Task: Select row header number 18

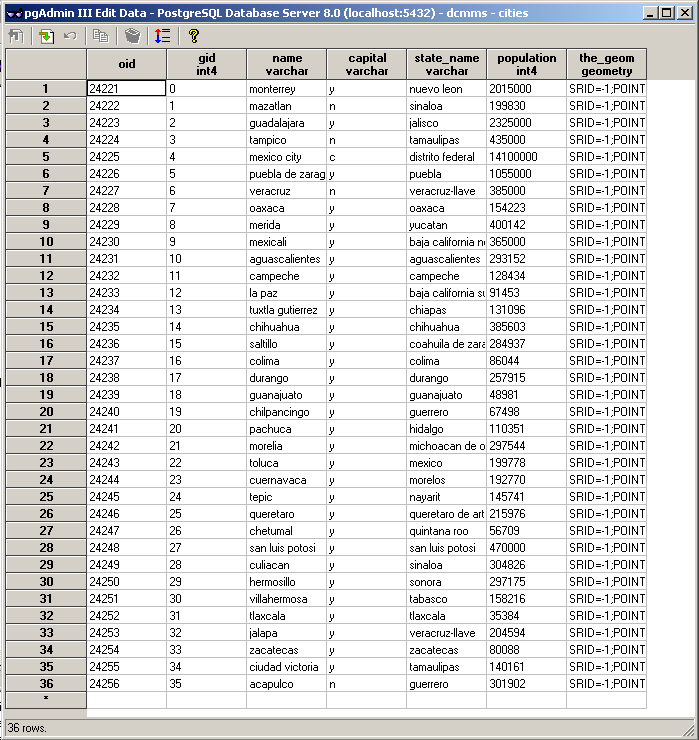Action: pyautogui.click(x=46, y=378)
